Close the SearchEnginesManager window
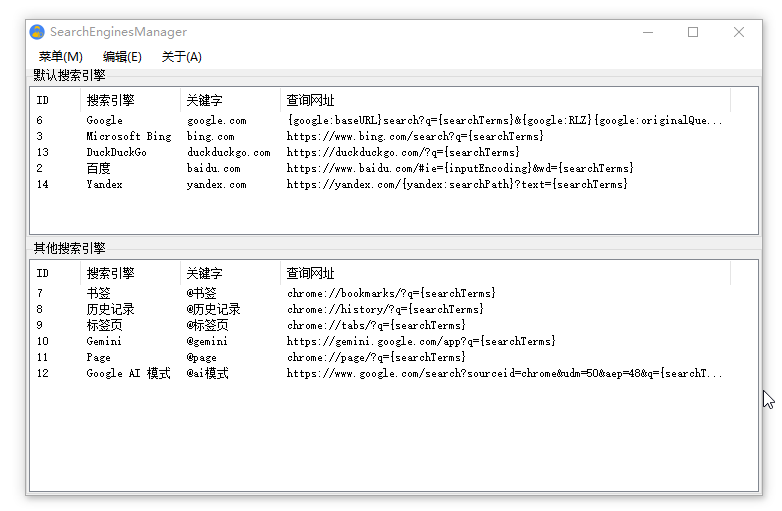The height and width of the screenshot is (511, 782). click(x=739, y=32)
